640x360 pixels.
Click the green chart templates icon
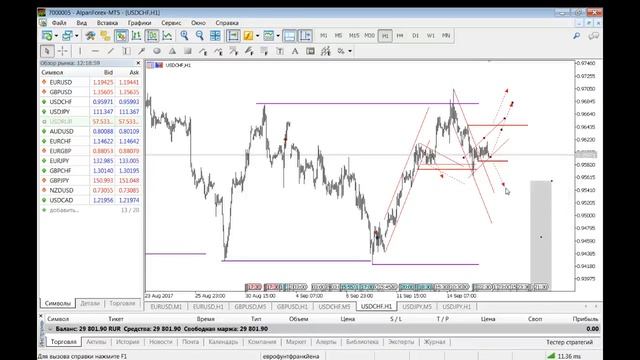pos(269,36)
